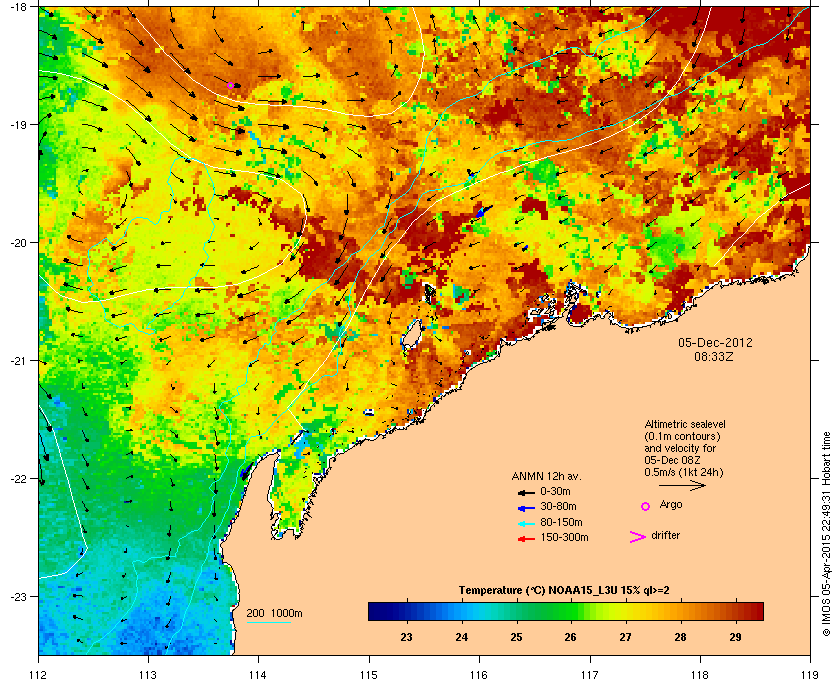Click the '30-80m' depth label
This screenshot has height=680, width=840.
point(558,506)
